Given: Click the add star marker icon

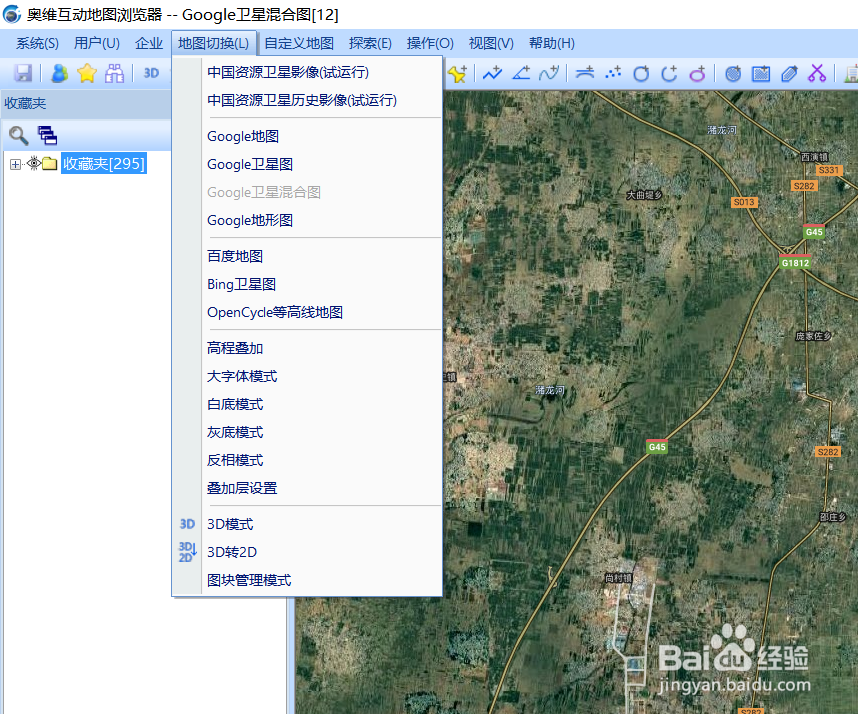Looking at the screenshot, I should 457,73.
